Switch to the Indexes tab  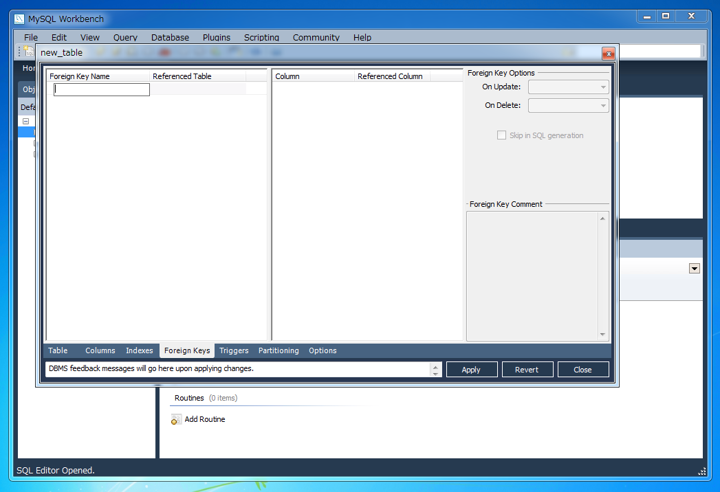pyautogui.click(x=139, y=351)
